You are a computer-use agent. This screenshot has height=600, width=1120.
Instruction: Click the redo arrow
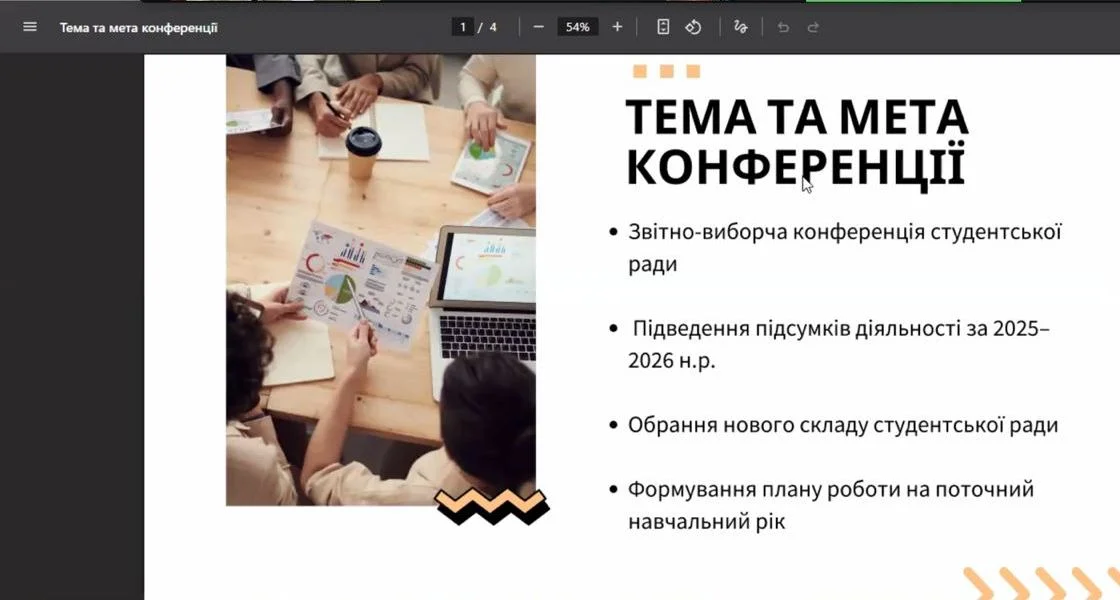pos(813,27)
